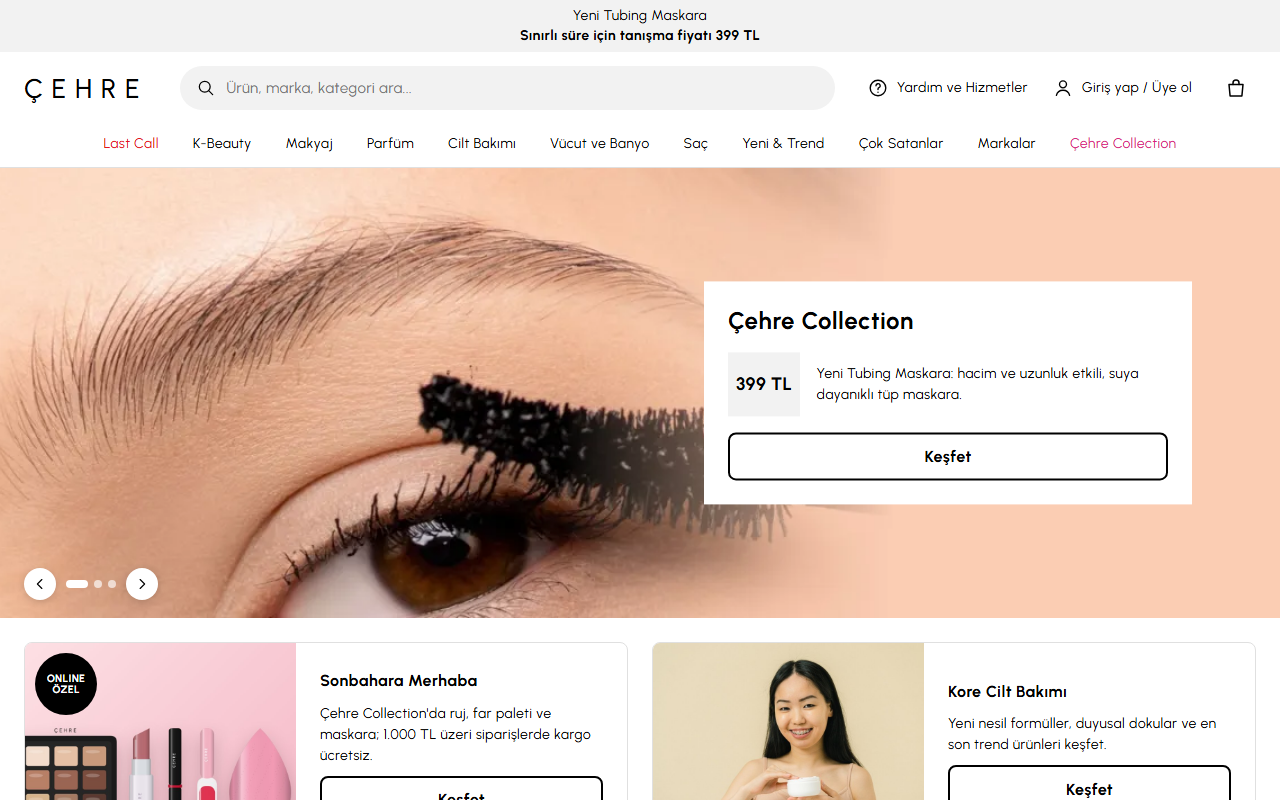1280x800 pixels.
Task: Open the Yeni & Trend menu
Action: click(783, 143)
